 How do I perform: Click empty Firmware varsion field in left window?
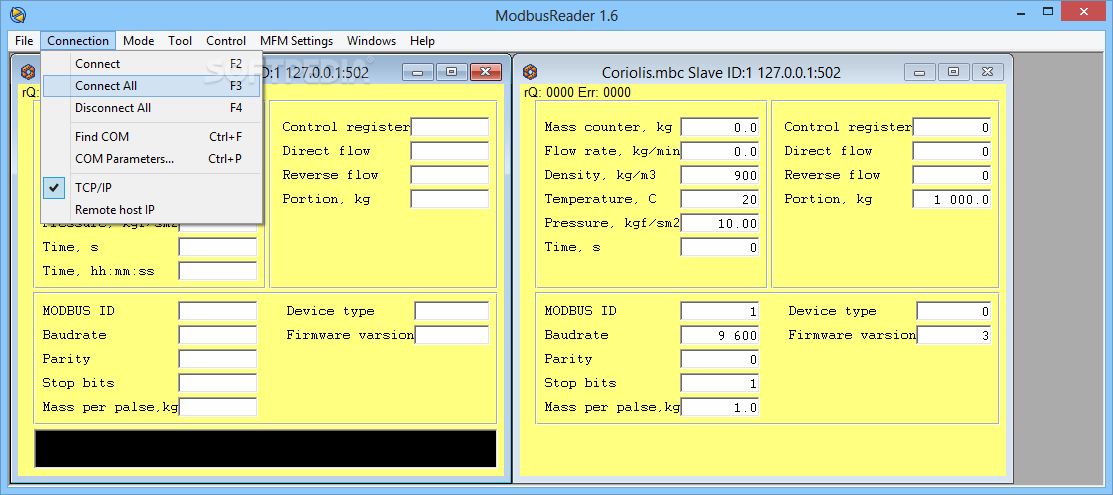coord(452,335)
